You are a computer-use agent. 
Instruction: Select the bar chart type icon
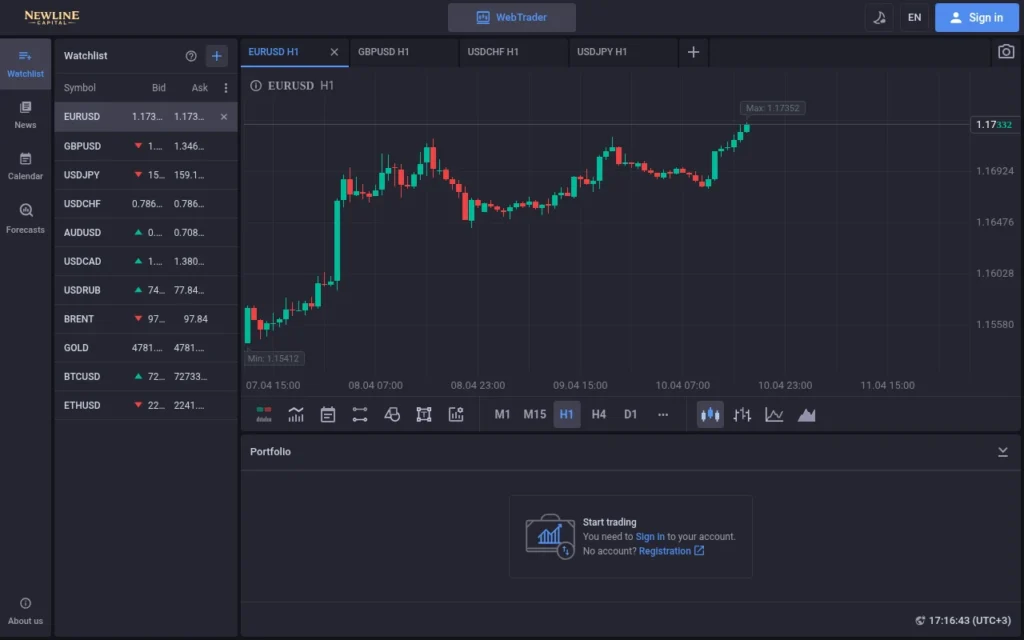pyautogui.click(x=742, y=413)
